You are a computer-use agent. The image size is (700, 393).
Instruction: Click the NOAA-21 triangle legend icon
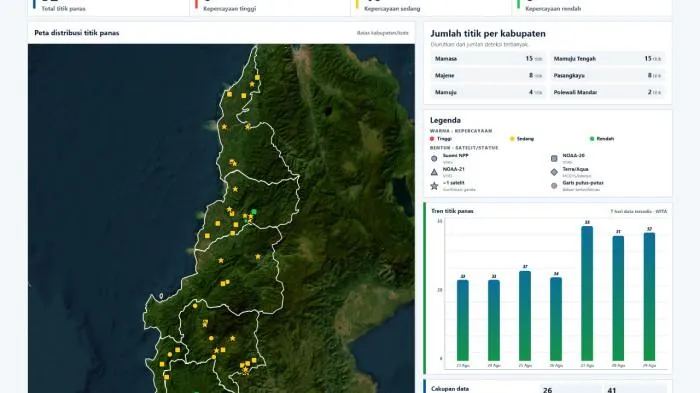[x=434, y=172]
